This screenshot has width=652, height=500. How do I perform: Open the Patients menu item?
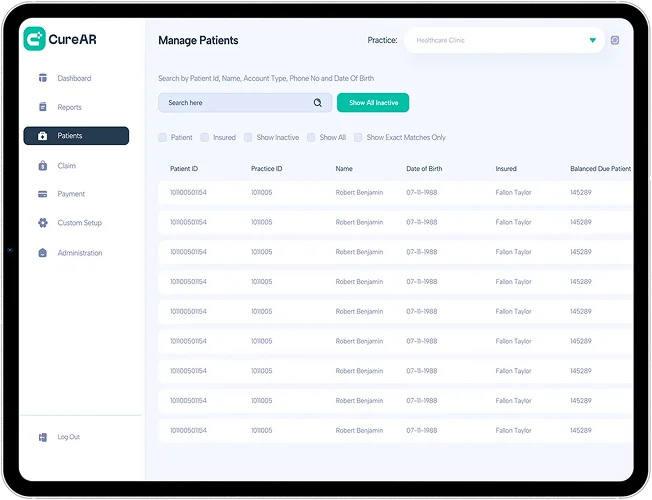[x=76, y=136]
